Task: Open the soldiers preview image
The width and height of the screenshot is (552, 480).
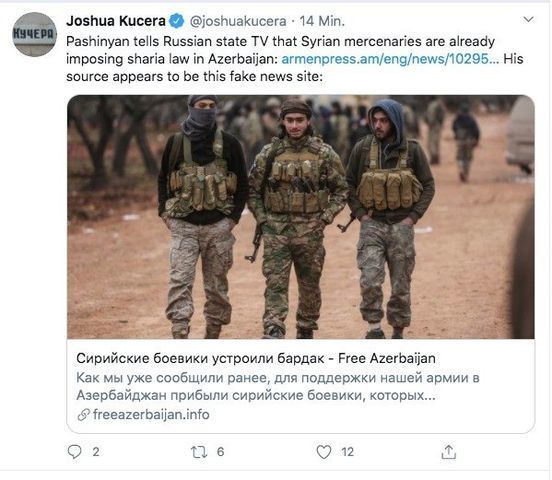Action: [301, 217]
